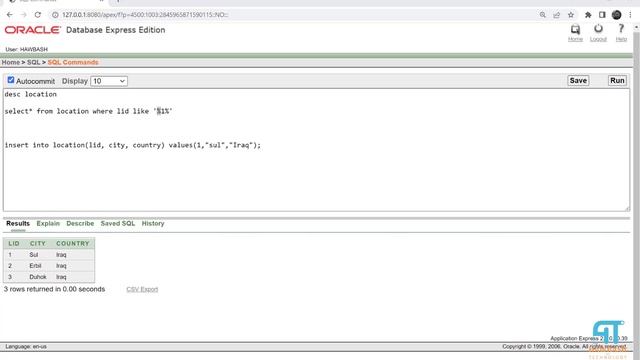
Task: Click the '3 rows returned' status text
Action: click(x=54, y=289)
